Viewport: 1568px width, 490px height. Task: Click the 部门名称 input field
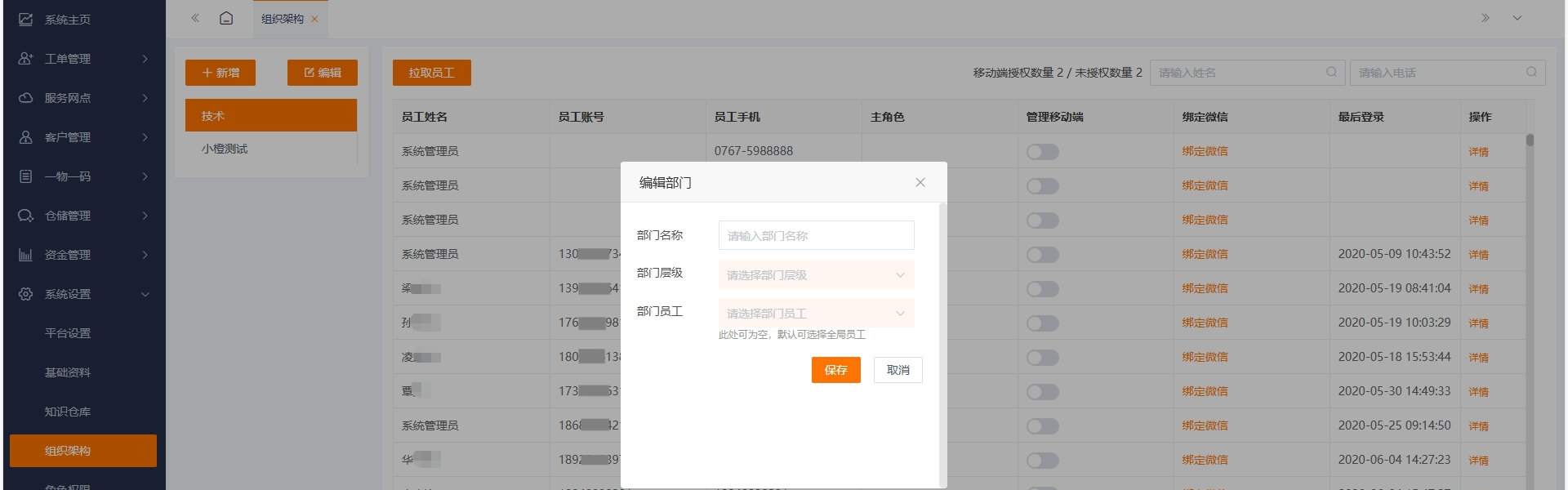click(816, 236)
